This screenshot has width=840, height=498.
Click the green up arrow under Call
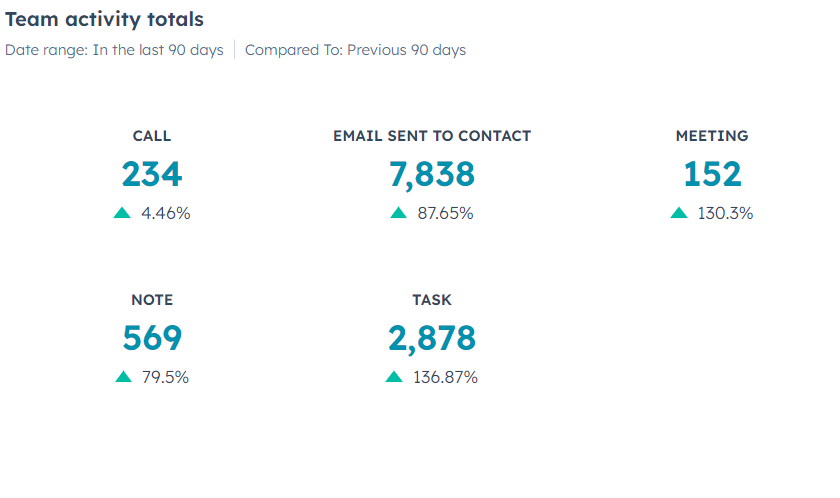click(122, 212)
